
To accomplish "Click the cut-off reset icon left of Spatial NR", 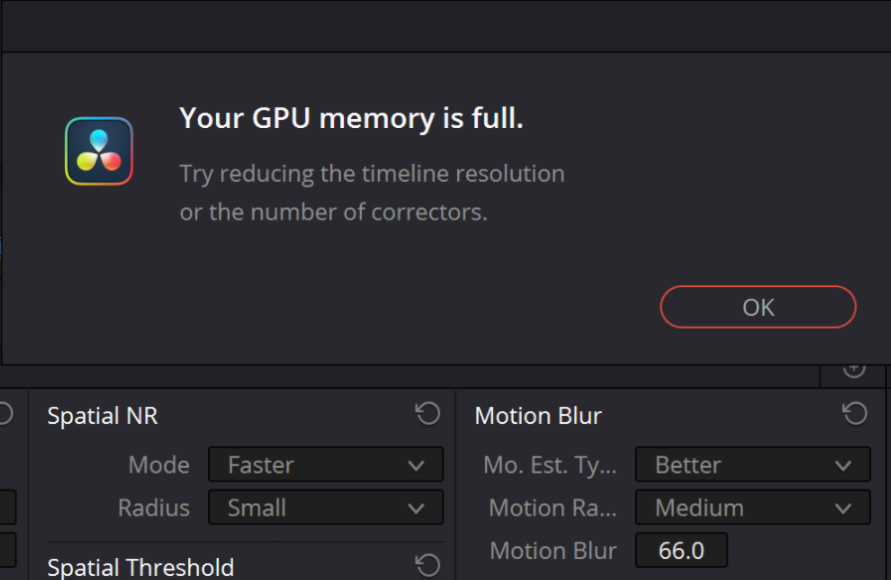I will 4,414.
